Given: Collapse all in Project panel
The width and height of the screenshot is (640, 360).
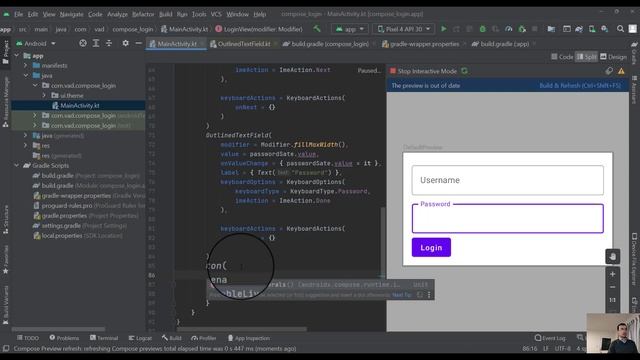Looking at the screenshot, I should point(109,43).
